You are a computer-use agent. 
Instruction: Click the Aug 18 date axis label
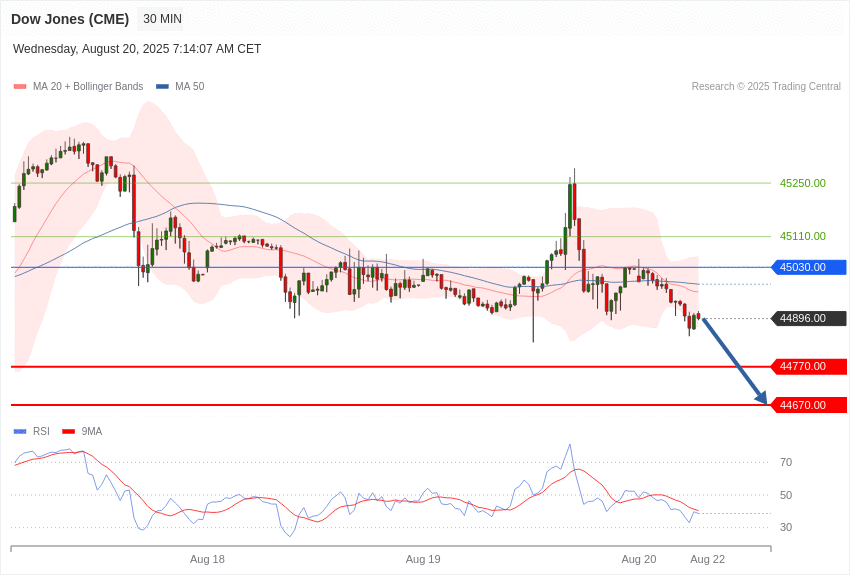(207, 559)
